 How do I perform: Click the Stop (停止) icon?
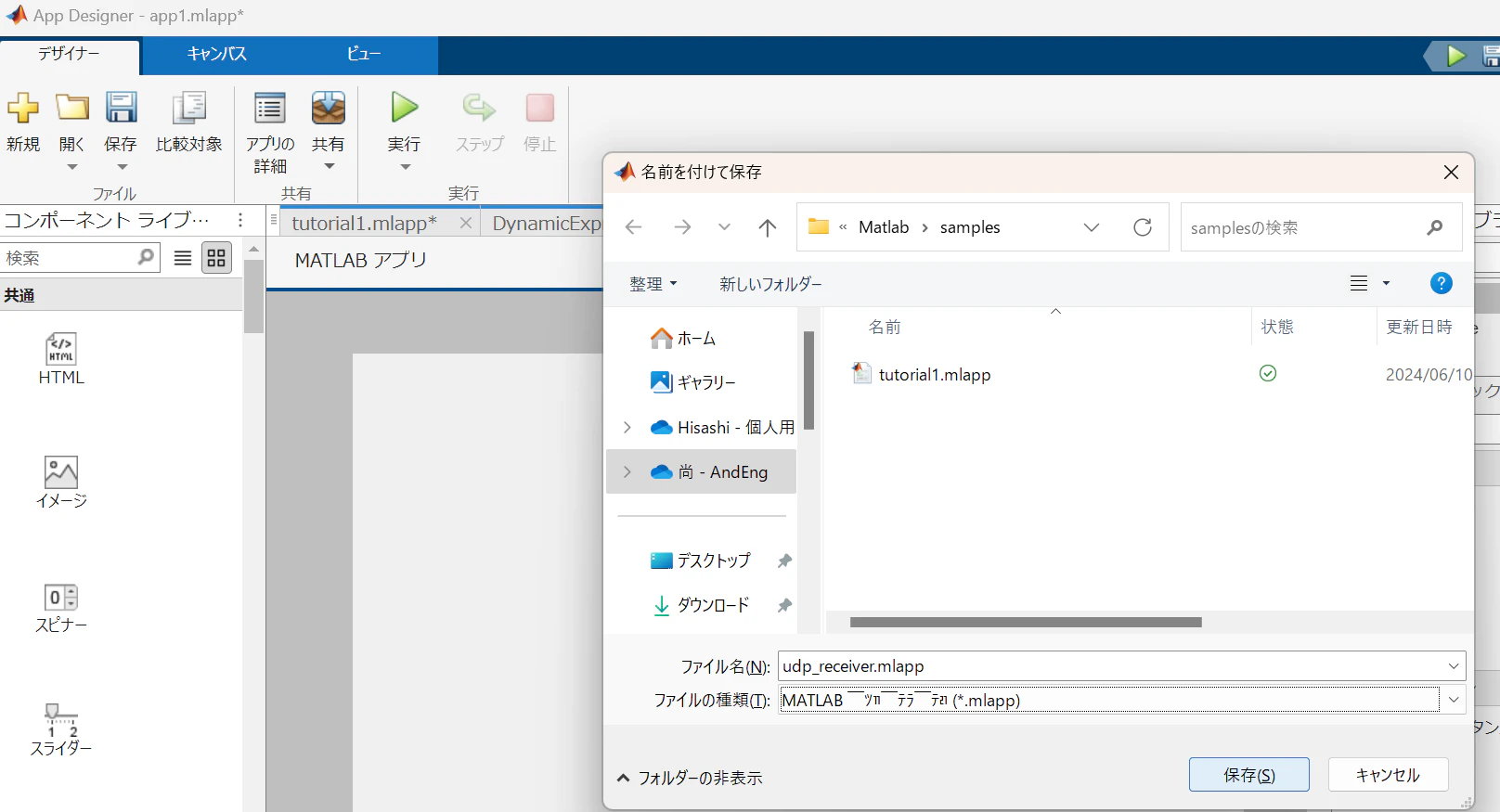click(x=539, y=108)
